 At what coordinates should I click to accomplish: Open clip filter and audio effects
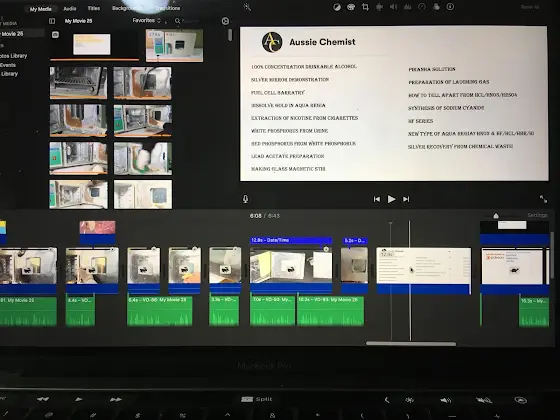coord(436,7)
